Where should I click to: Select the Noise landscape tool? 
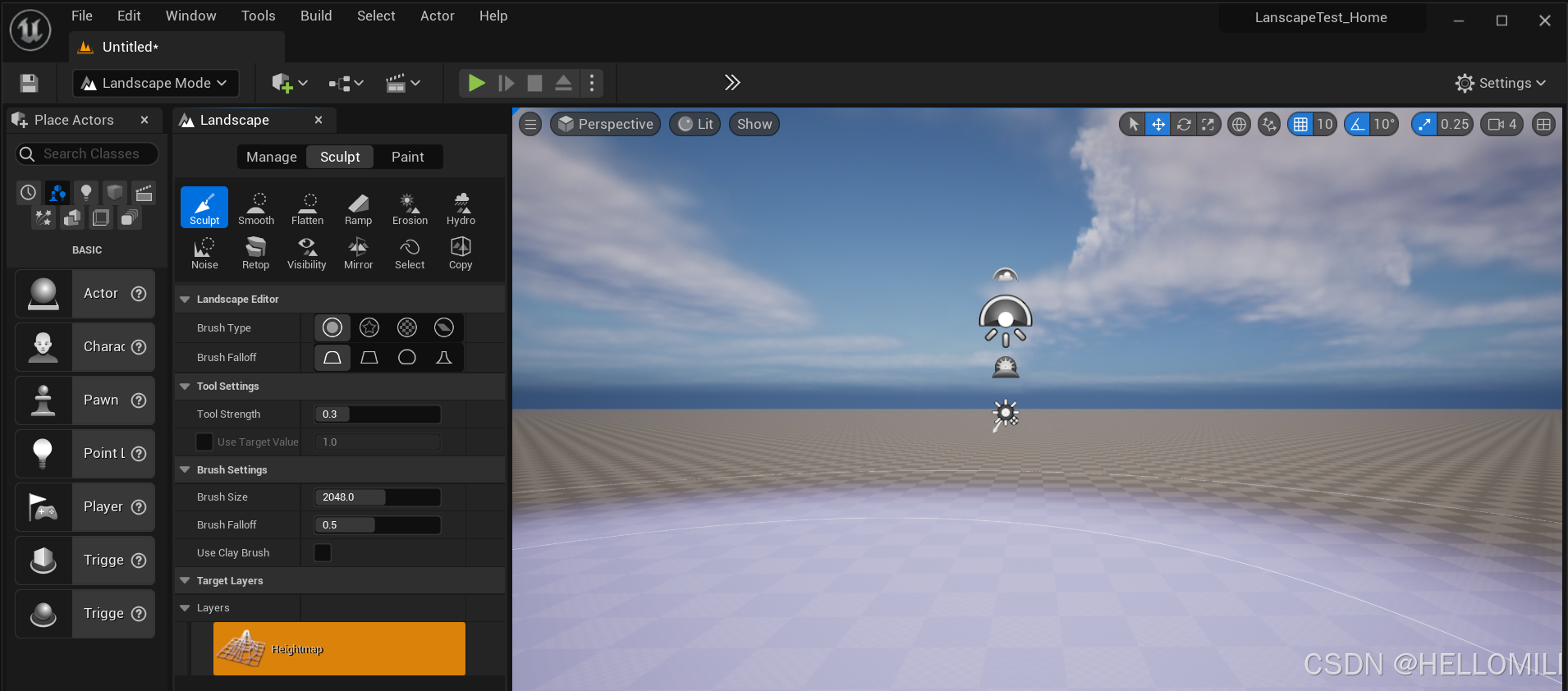pyautogui.click(x=204, y=253)
